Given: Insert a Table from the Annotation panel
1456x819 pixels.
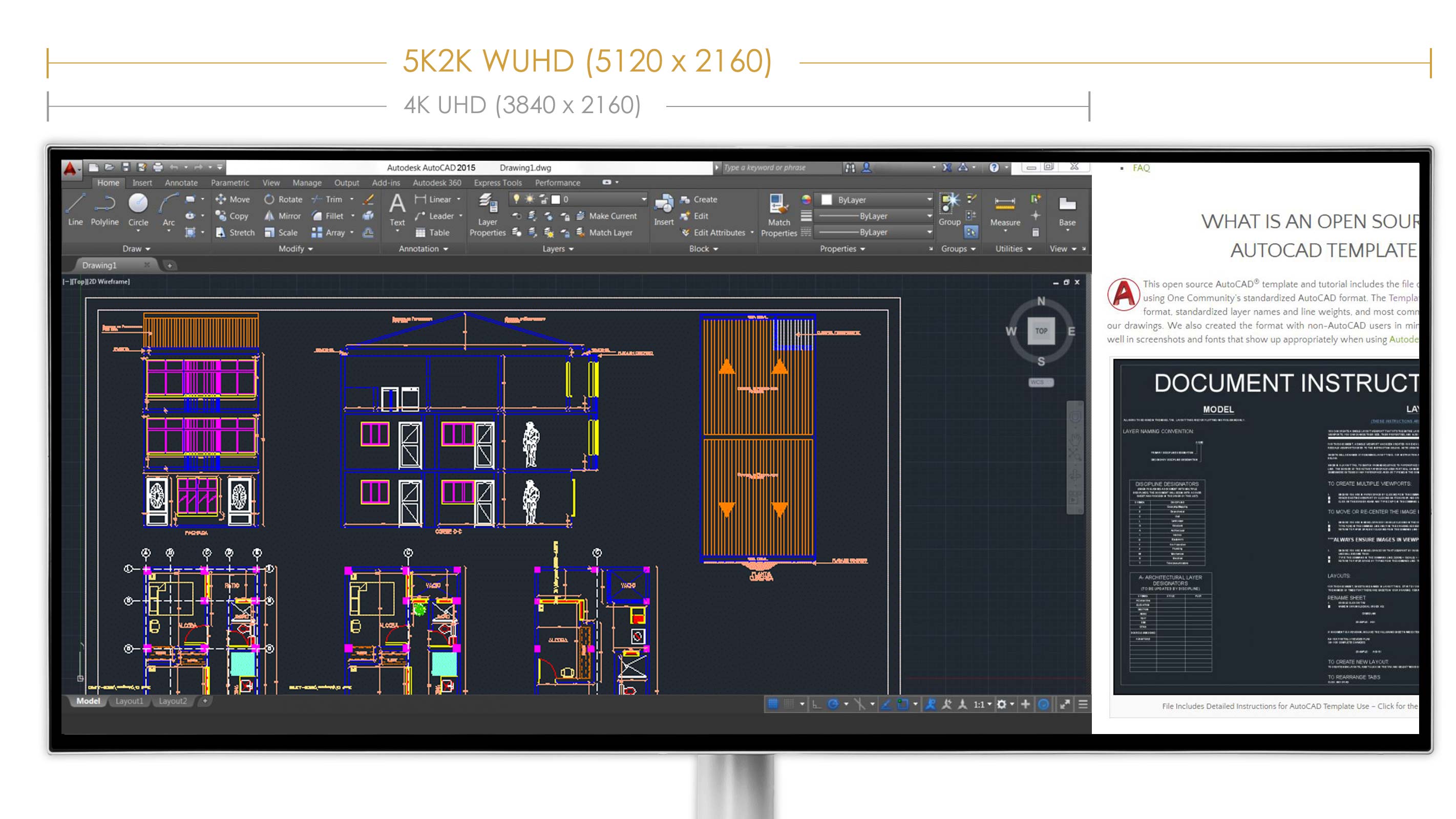Looking at the screenshot, I should [x=433, y=232].
